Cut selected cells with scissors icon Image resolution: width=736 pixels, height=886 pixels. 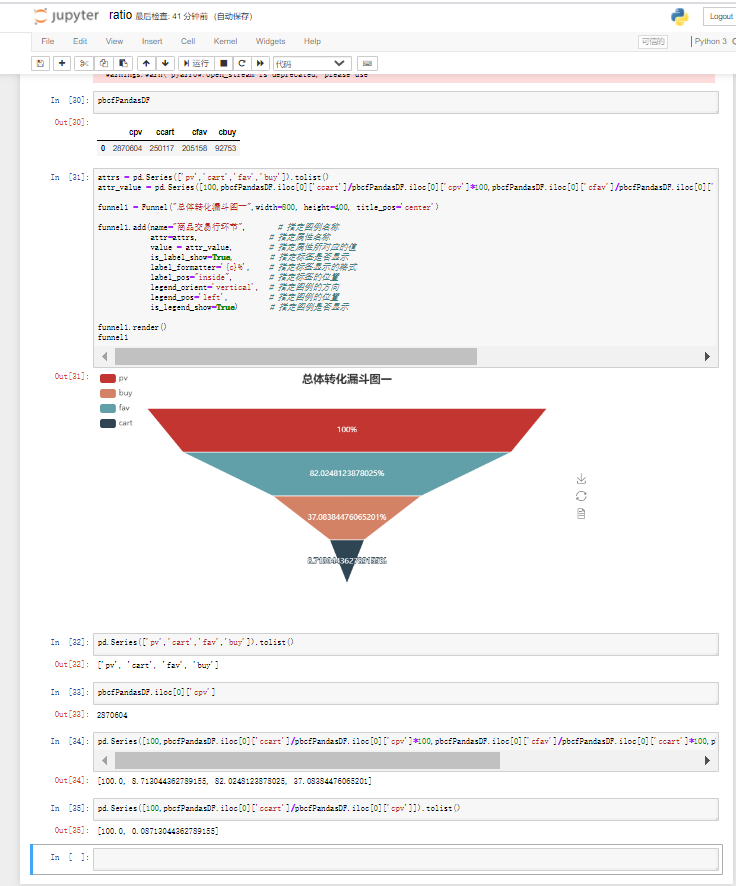84,63
